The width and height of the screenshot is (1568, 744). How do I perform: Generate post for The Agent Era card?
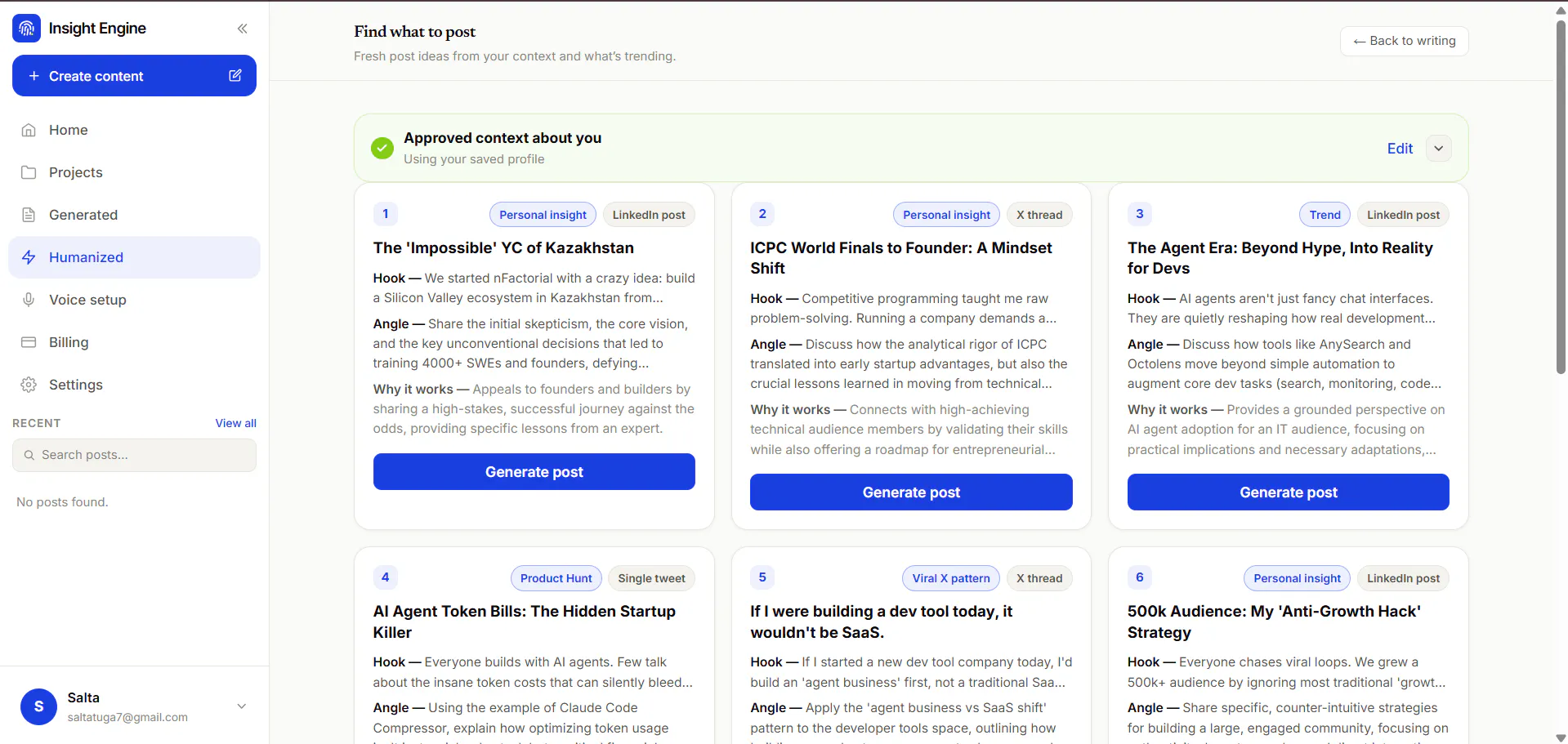point(1289,492)
